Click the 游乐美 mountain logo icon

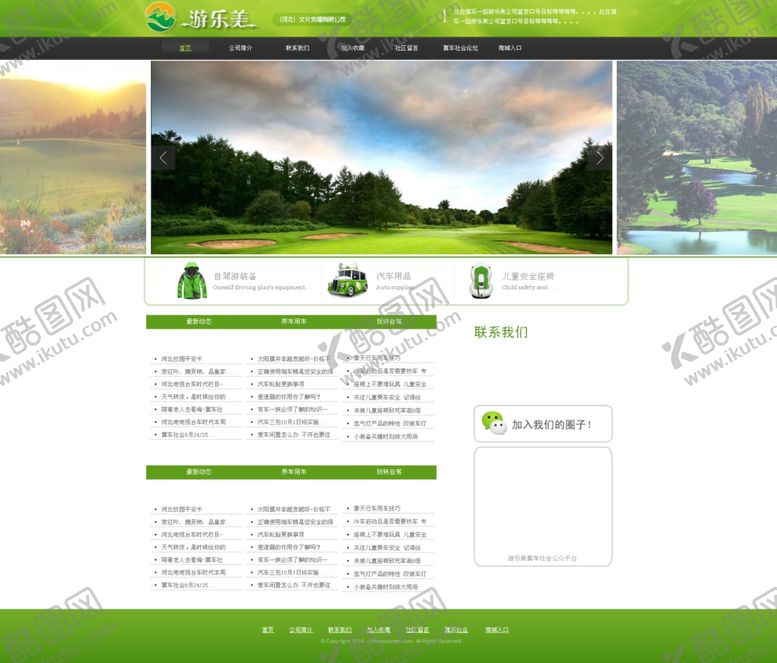pos(160,17)
